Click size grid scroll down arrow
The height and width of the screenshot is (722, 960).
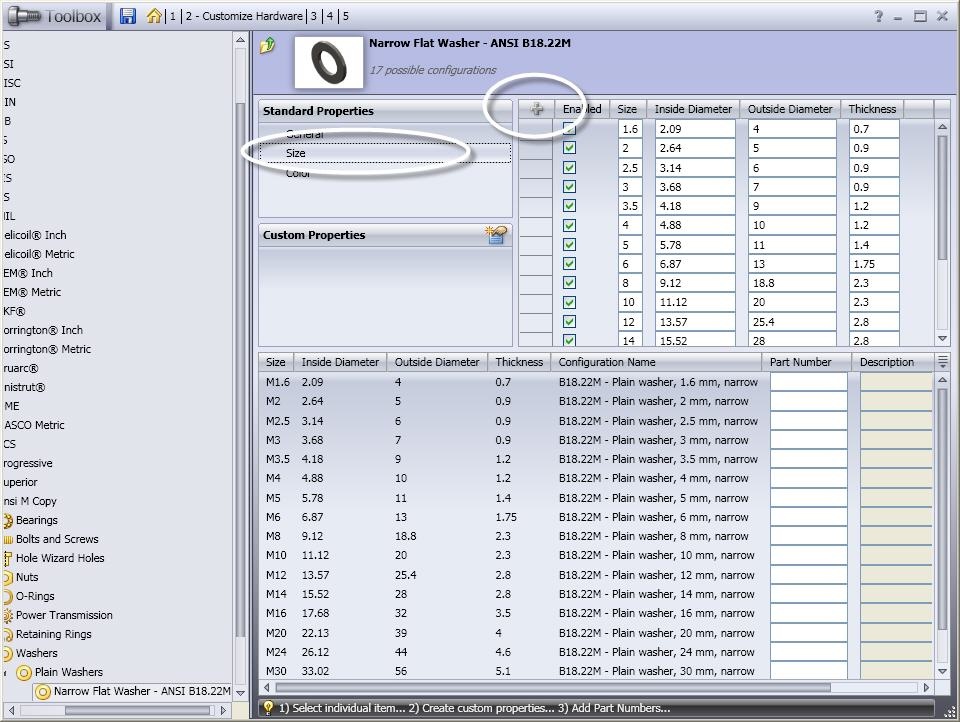point(942,339)
